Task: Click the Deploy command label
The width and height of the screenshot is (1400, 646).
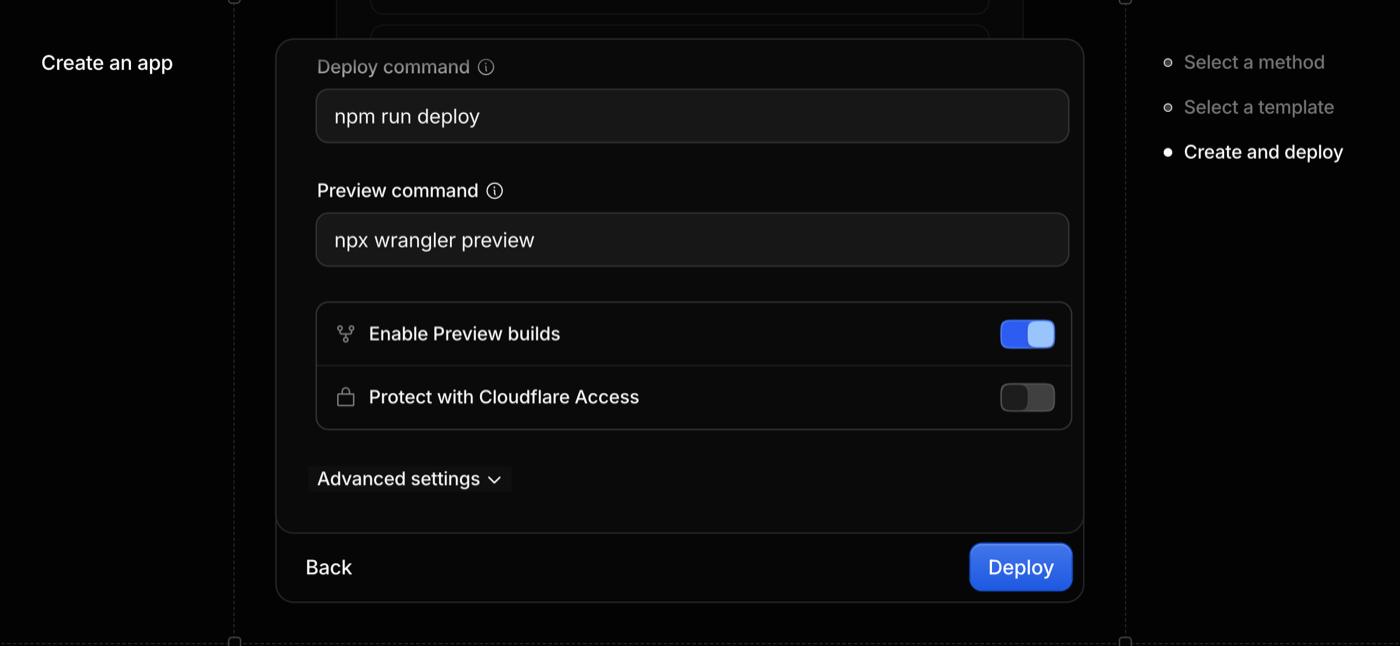Action: (x=393, y=67)
